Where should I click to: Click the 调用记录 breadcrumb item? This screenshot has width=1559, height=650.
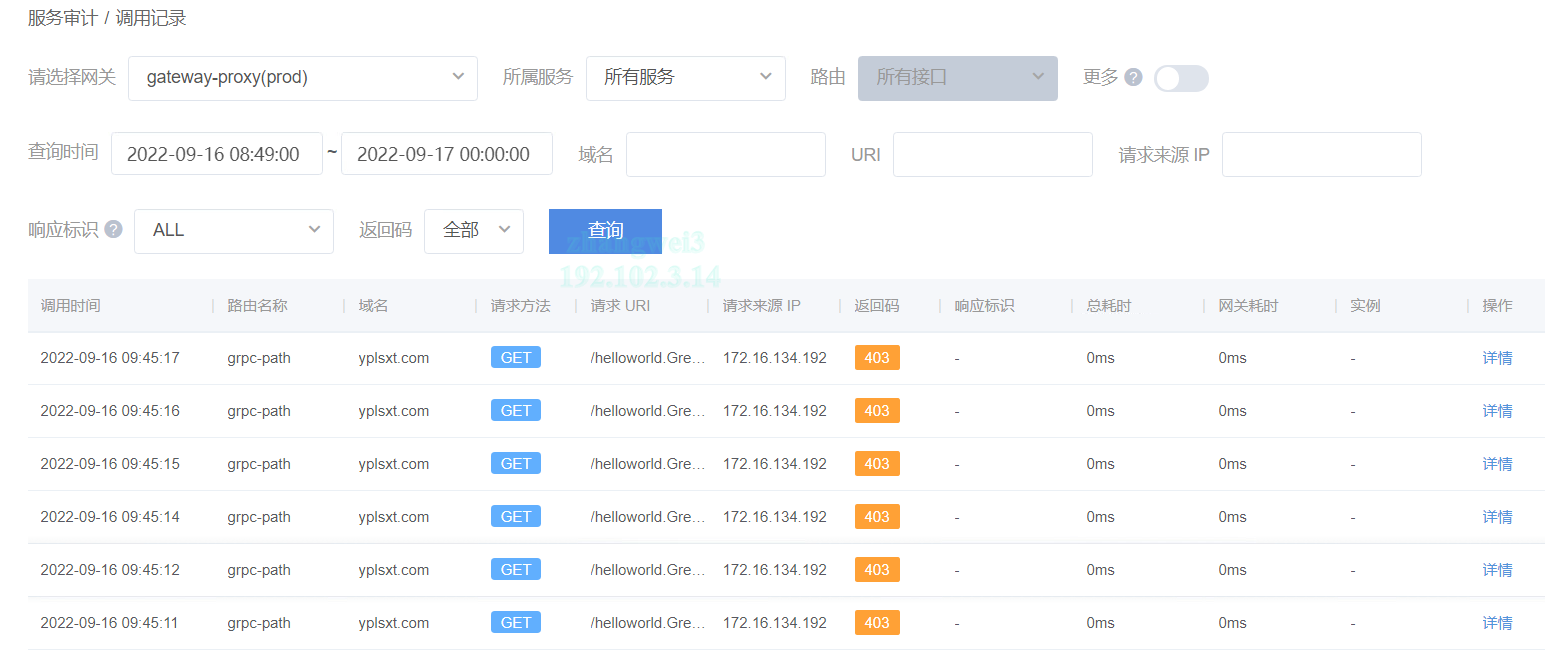pyautogui.click(x=151, y=18)
